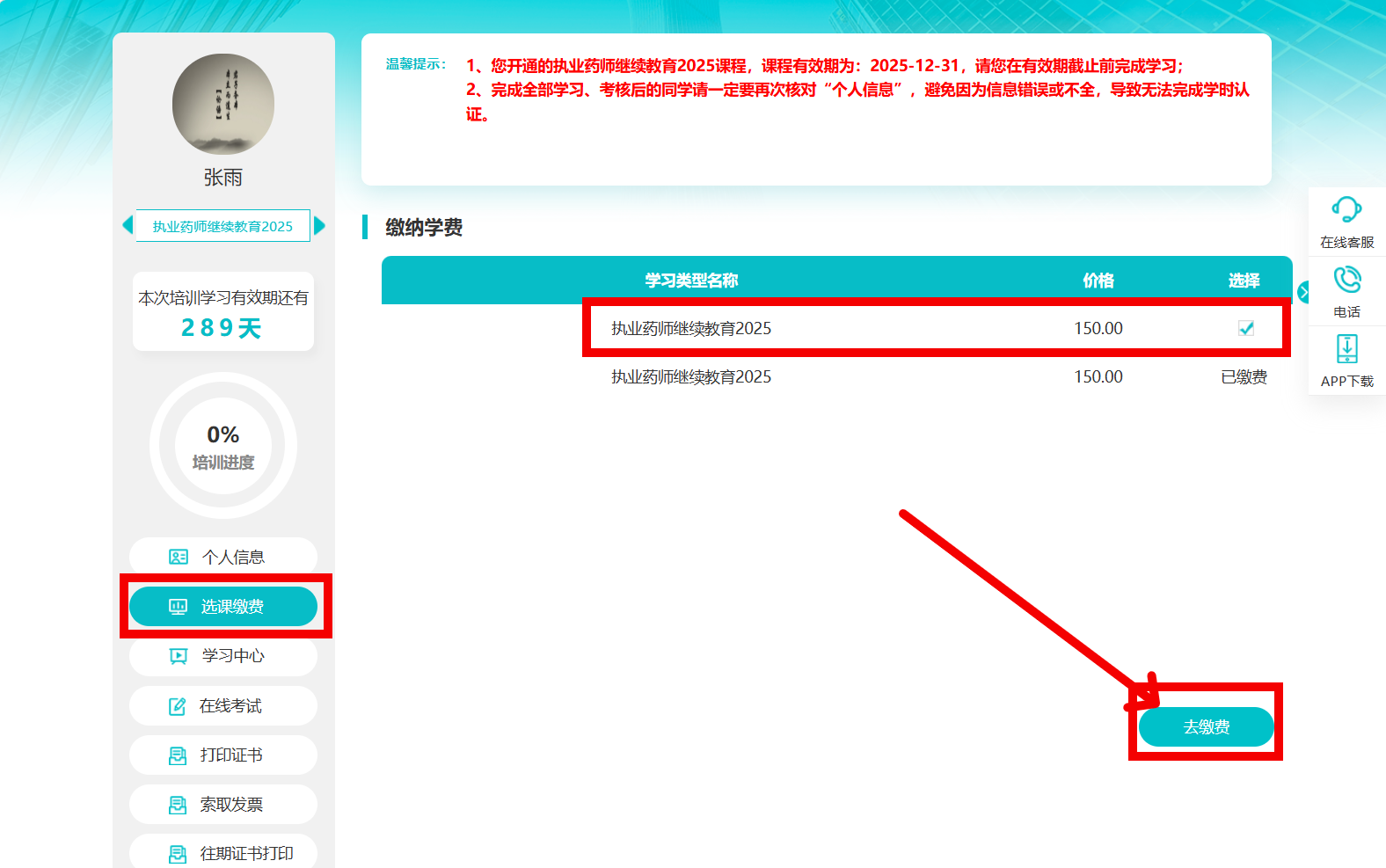Viewport: 1386px width, 868px height.
Task: Click the APP download icon
Action: pos(1346,349)
